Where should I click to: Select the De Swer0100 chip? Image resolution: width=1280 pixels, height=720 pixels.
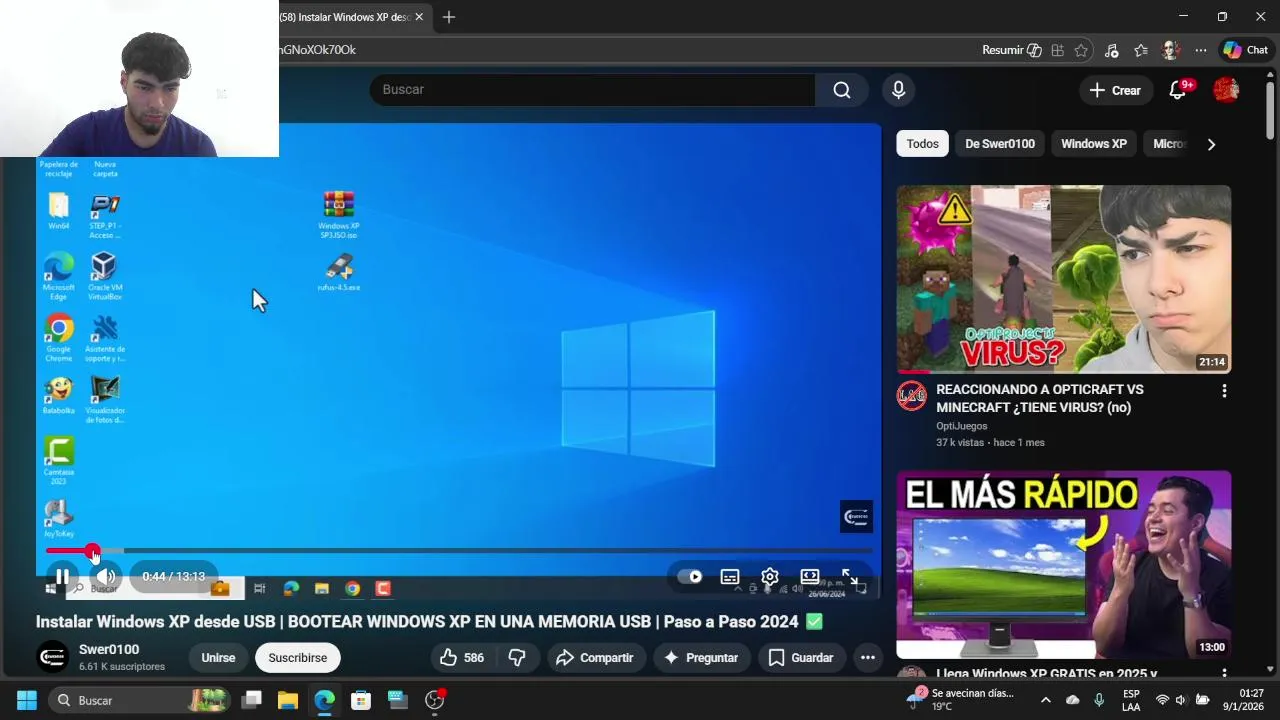tap(1000, 144)
